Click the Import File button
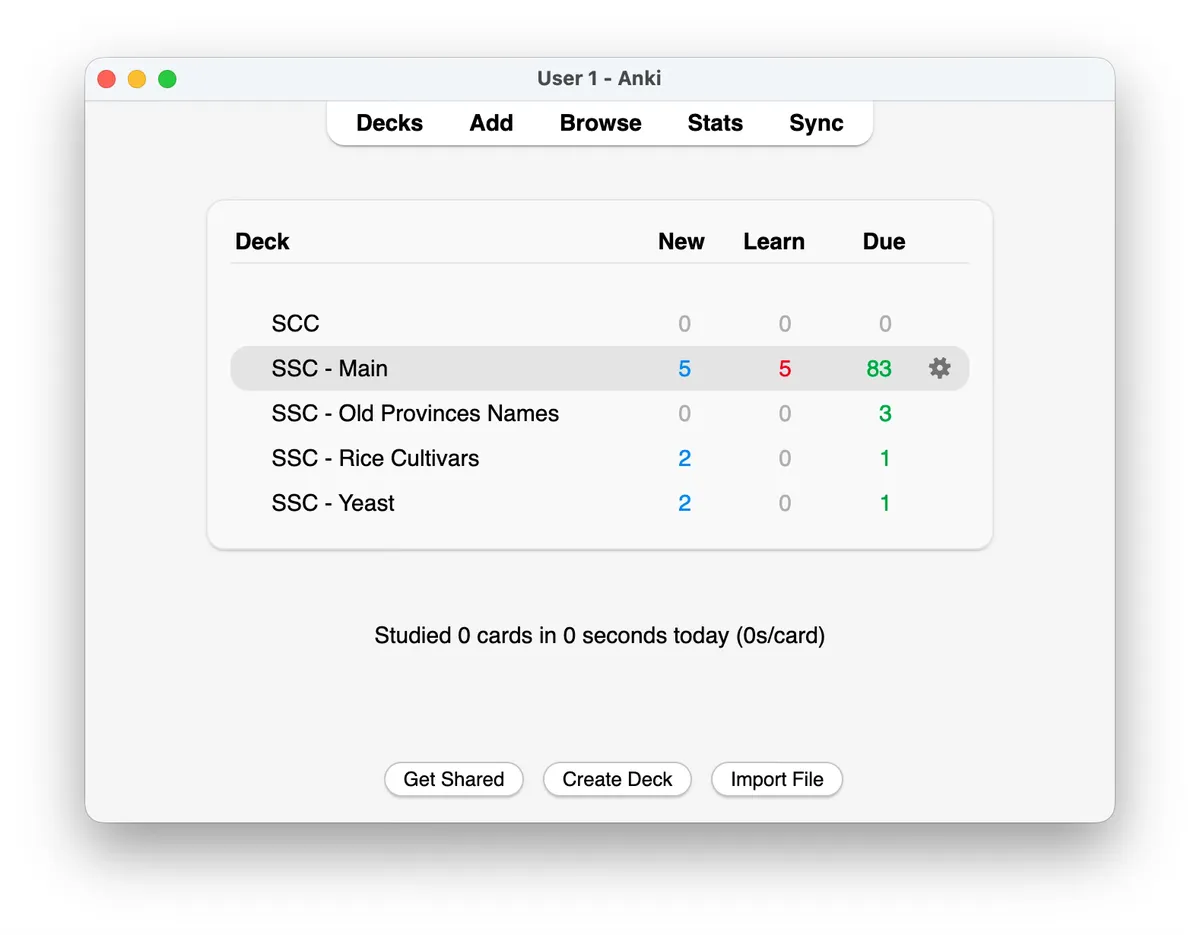The width and height of the screenshot is (1200, 935). (x=777, y=779)
